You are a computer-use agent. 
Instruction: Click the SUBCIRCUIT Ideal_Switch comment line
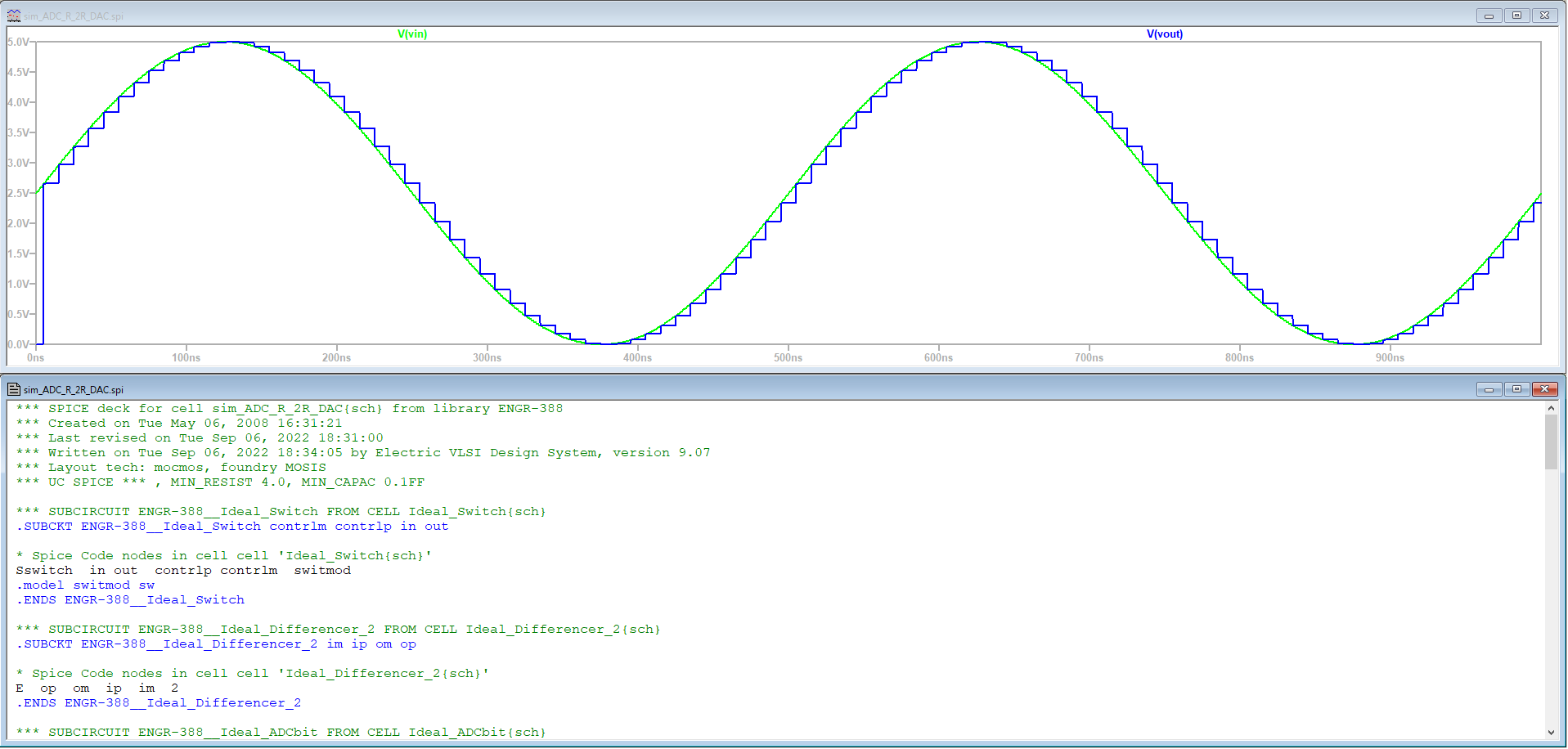point(281,512)
